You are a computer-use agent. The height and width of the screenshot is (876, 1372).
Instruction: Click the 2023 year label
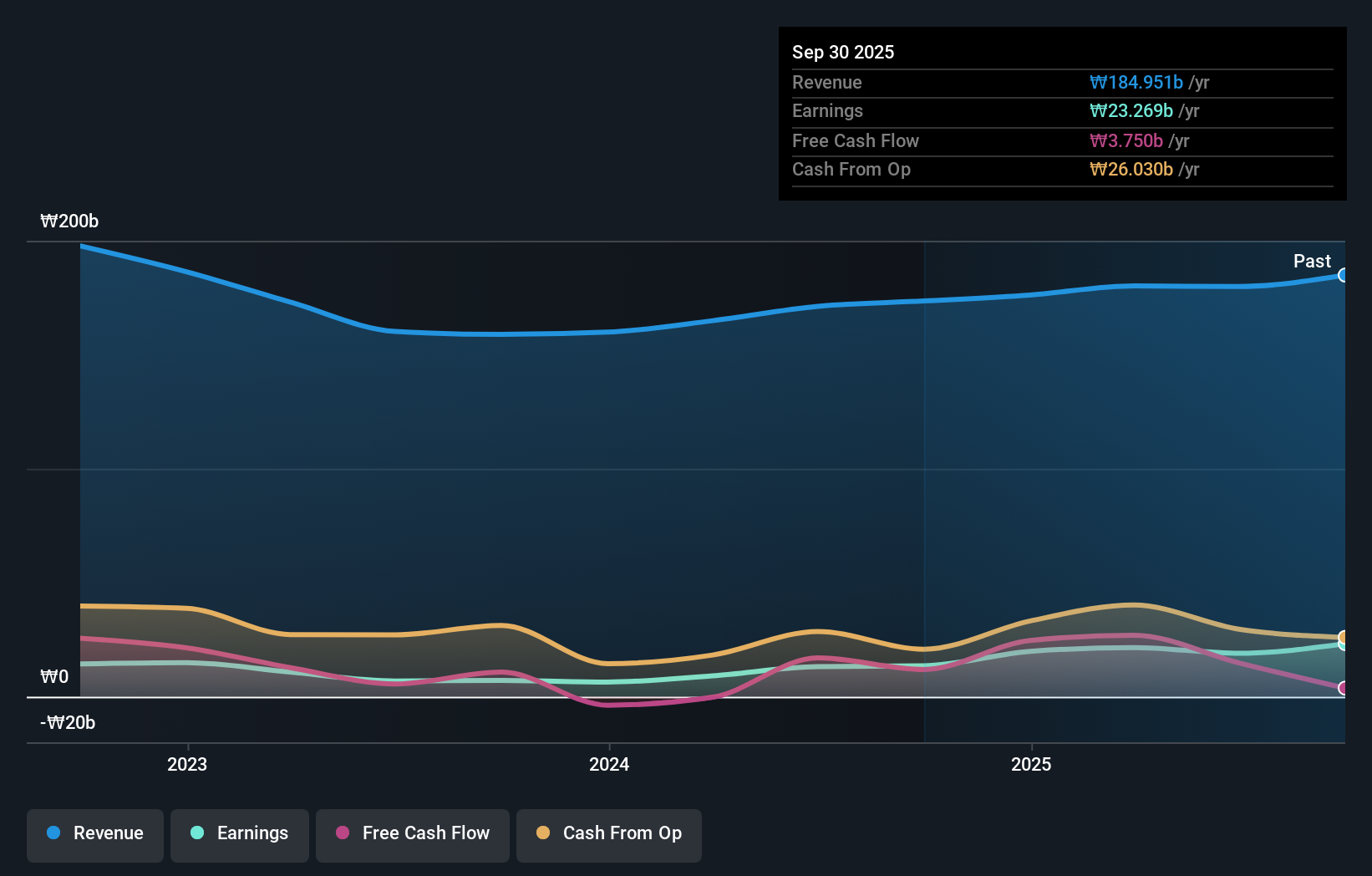(x=187, y=764)
